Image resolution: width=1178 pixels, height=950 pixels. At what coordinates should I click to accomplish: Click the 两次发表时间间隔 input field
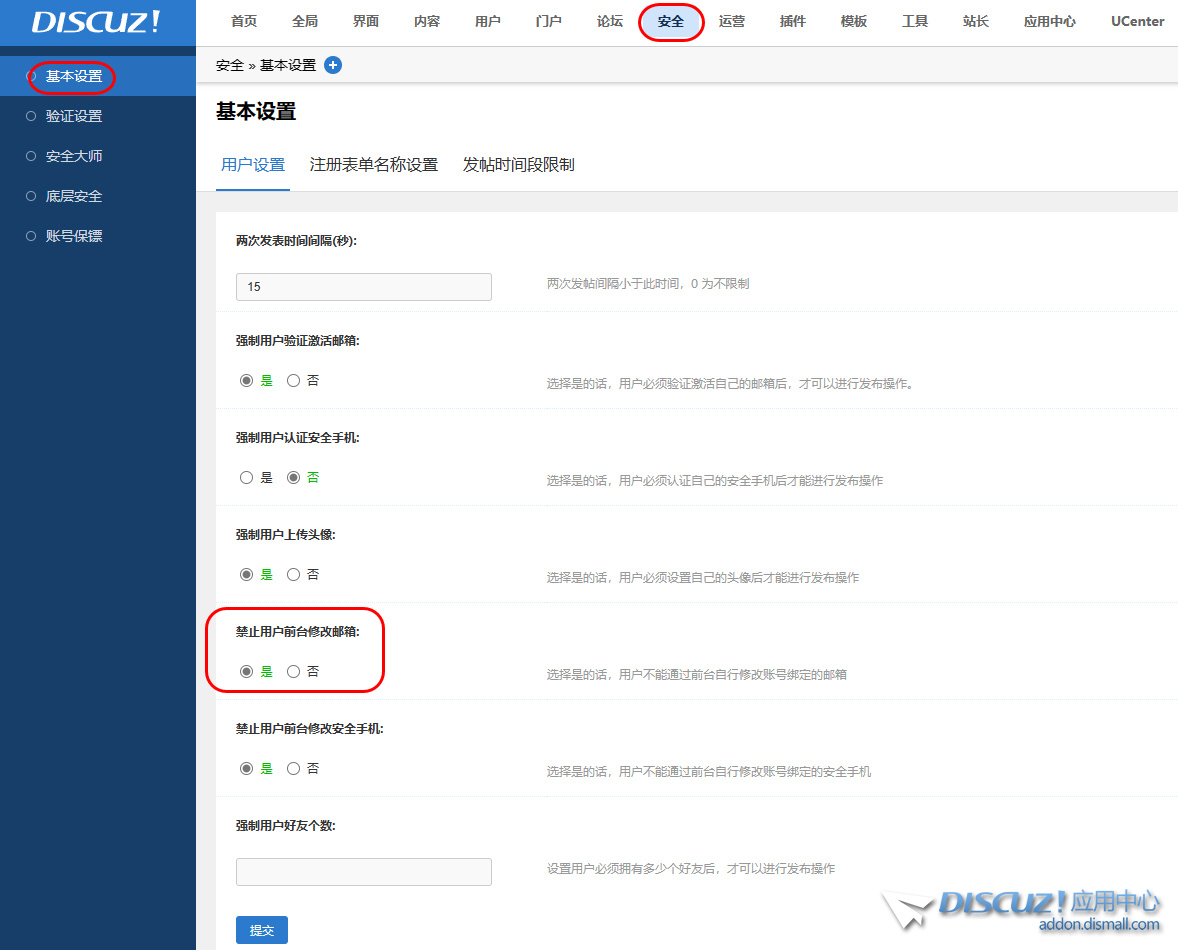point(363,287)
